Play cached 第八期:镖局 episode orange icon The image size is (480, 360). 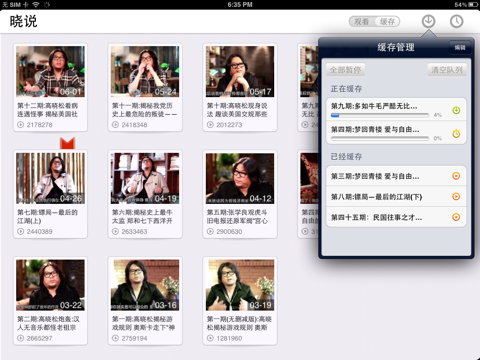(456, 197)
